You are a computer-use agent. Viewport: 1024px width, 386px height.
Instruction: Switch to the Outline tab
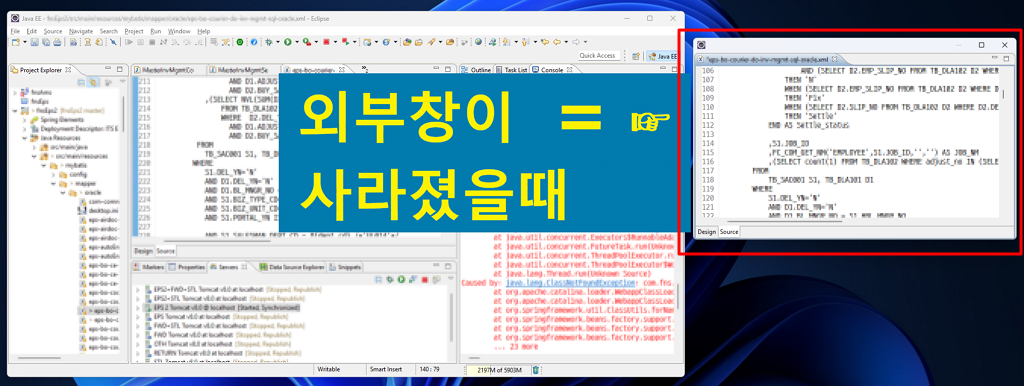pyautogui.click(x=477, y=69)
